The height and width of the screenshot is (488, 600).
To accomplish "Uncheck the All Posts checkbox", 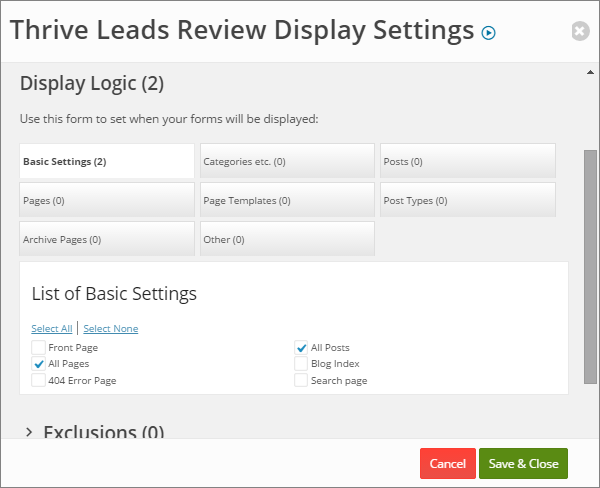I will tap(301, 348).
